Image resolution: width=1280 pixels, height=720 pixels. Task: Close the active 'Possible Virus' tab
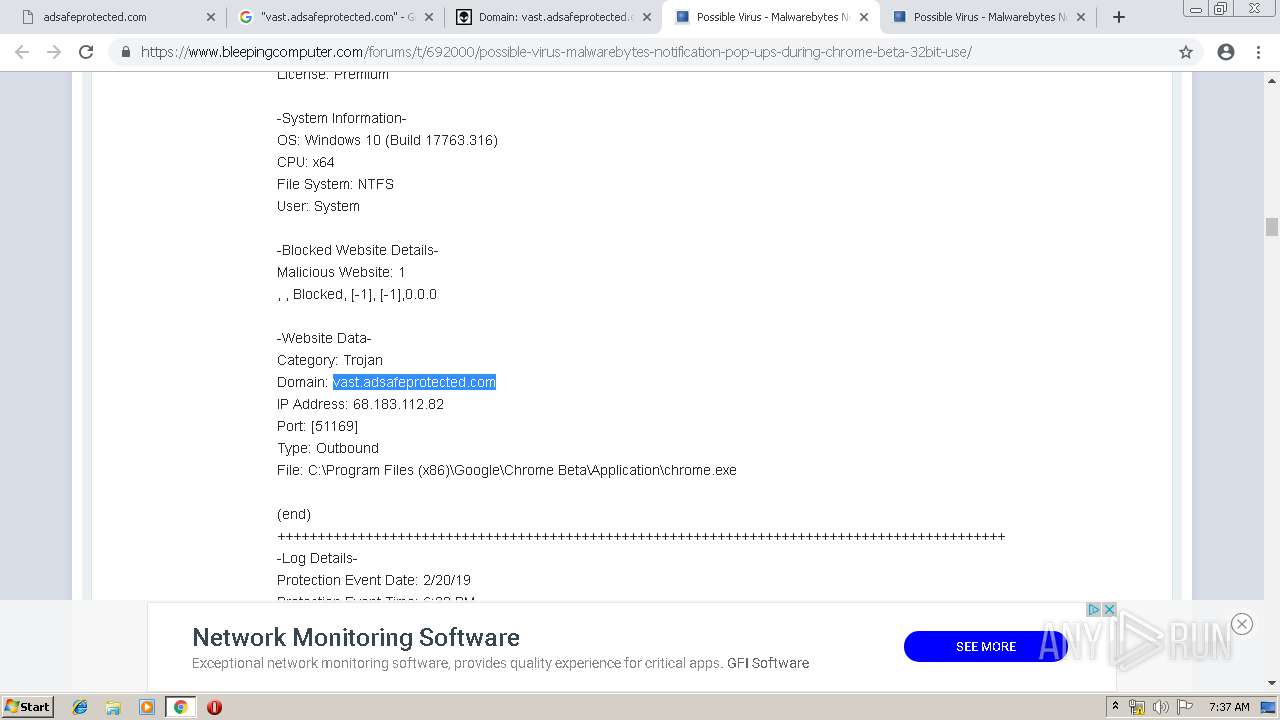[864, 17]
